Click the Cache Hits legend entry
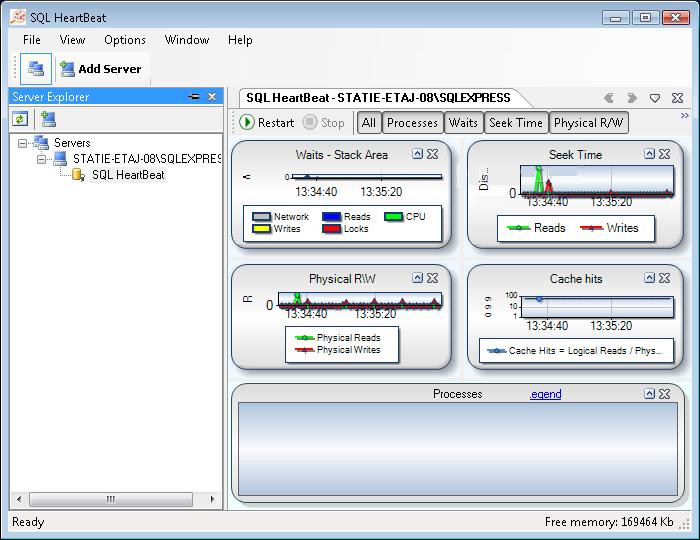The width and height of the screenshot is (700, 540). point(574,351)
